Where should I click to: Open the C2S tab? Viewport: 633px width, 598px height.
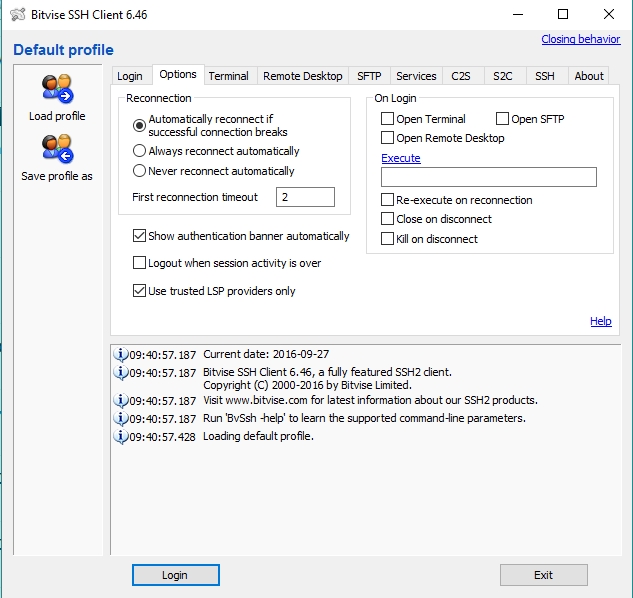tap(461, 76)
